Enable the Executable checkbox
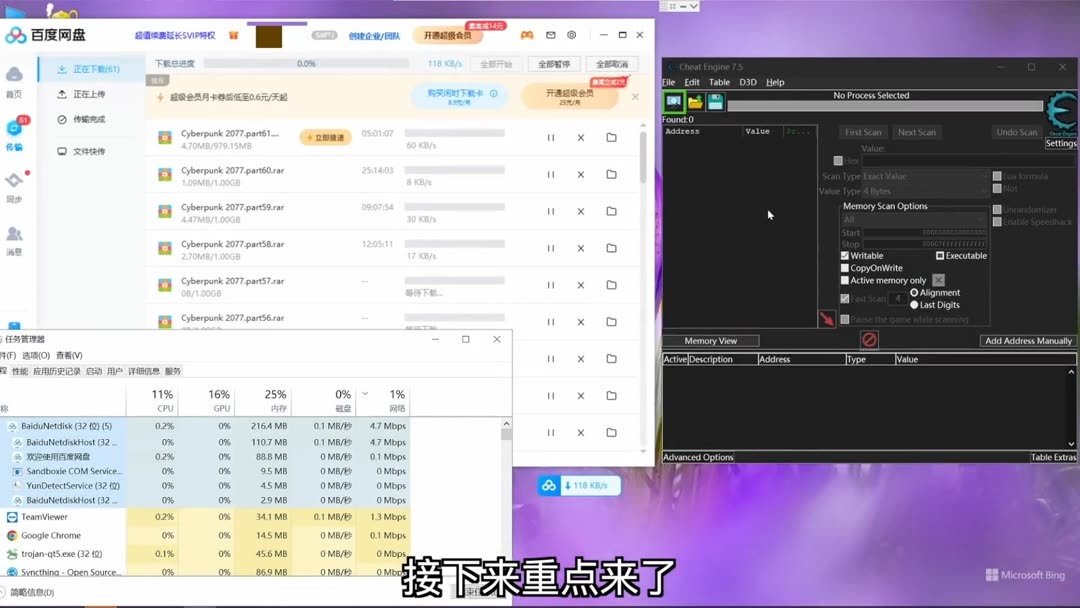Viewport: 1080px width, 608px height. pyautogui.click(x=940, y=256)
